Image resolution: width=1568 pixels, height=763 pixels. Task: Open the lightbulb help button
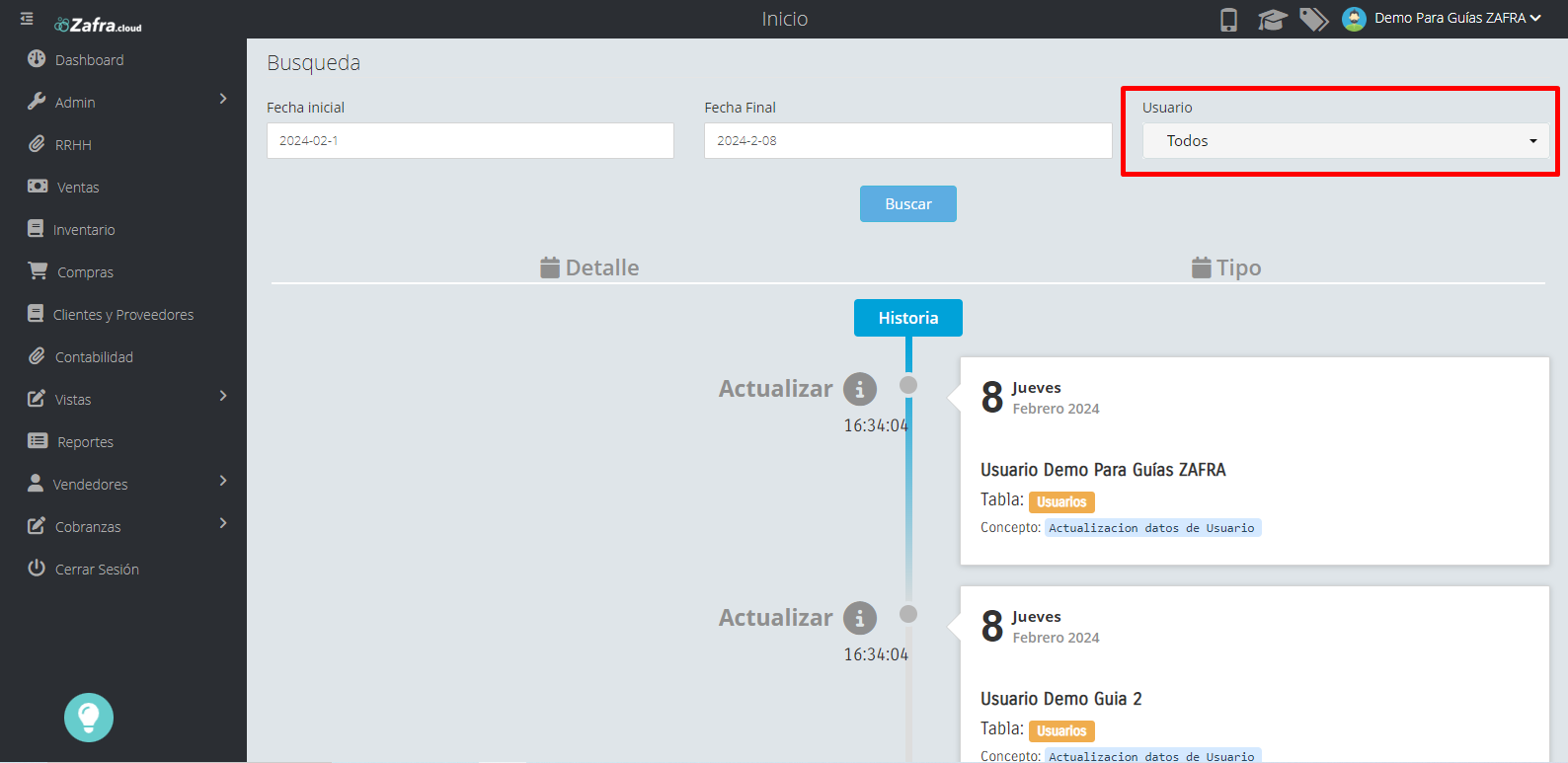pyautogui.click(x=89, y=718)
